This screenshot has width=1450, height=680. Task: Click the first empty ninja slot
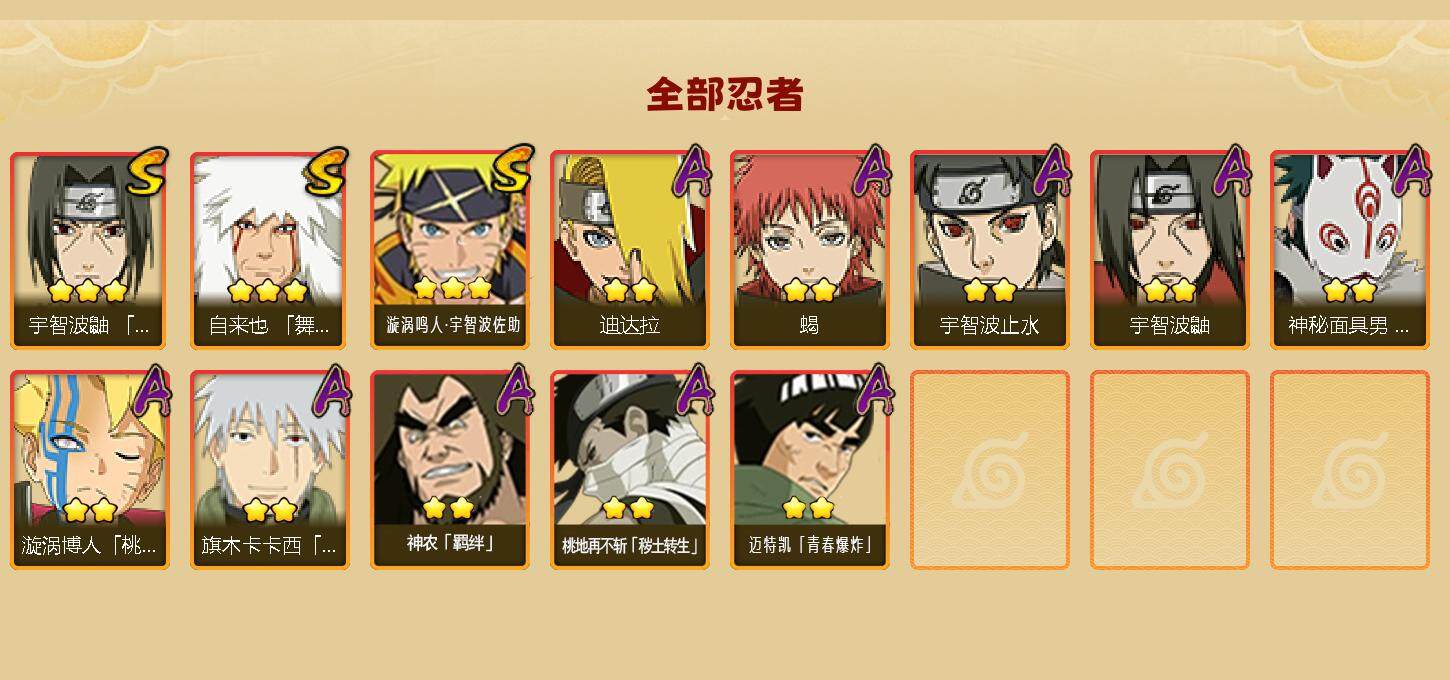click(989, 470)
